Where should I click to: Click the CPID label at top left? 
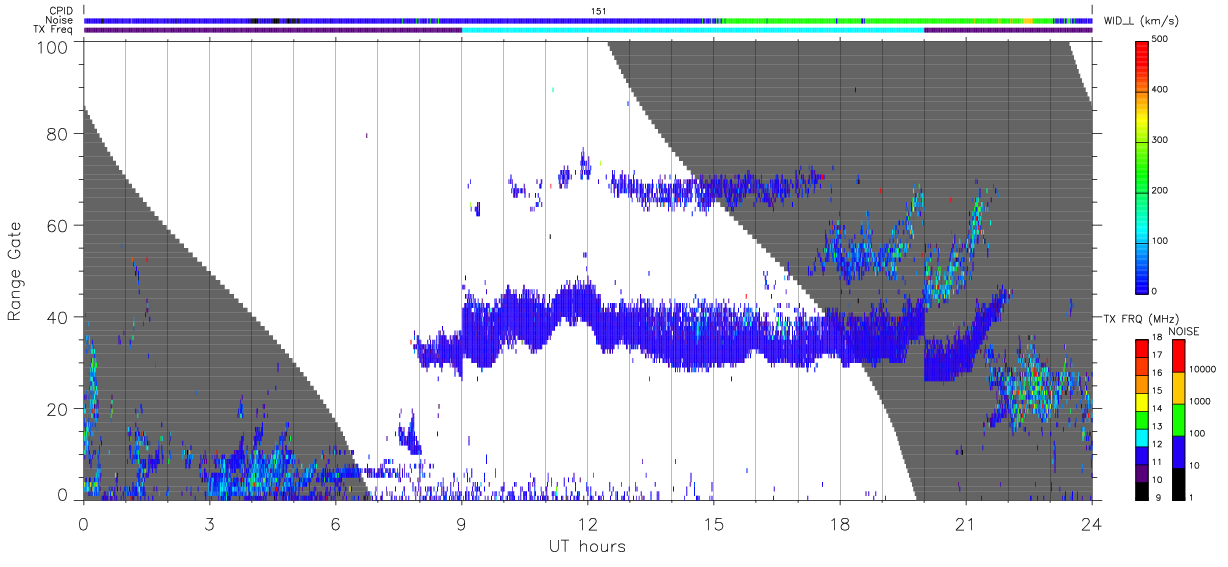(x=61, y=11)
